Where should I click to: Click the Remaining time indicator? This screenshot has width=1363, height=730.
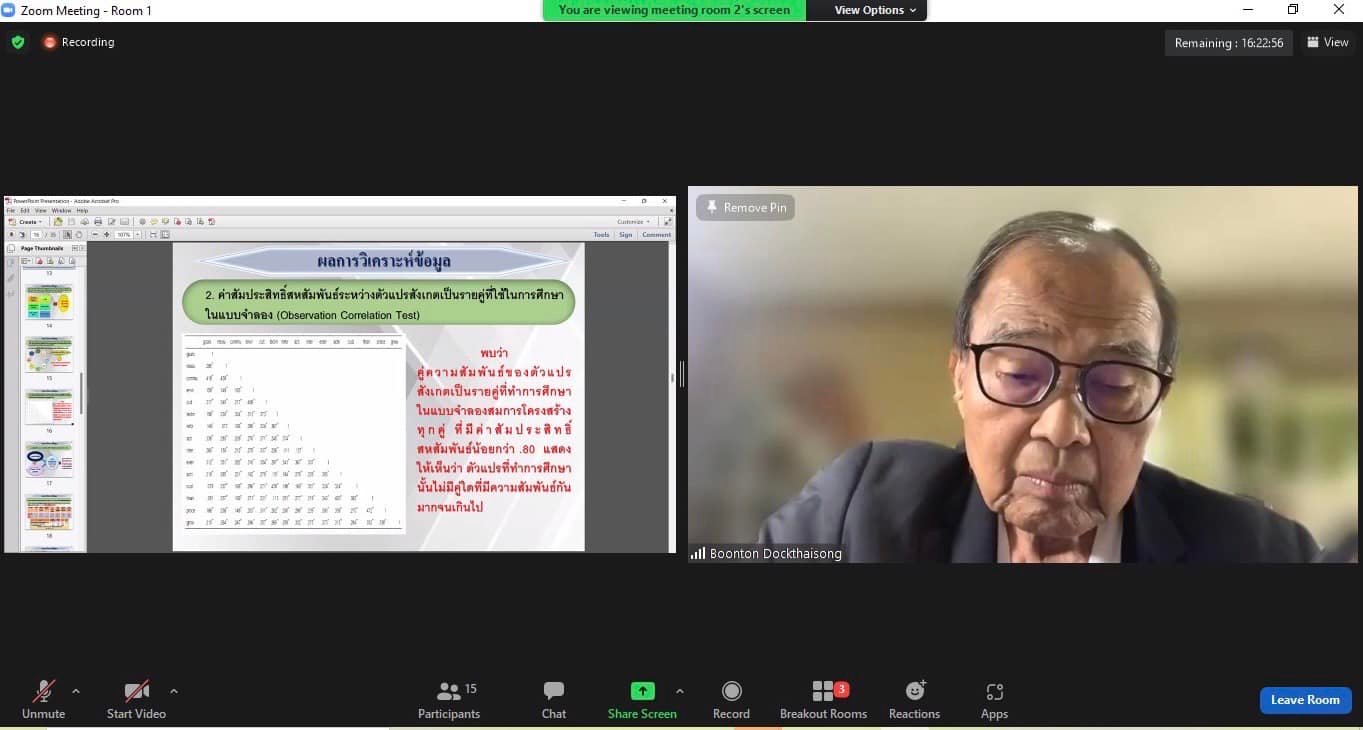(1228, 43)
